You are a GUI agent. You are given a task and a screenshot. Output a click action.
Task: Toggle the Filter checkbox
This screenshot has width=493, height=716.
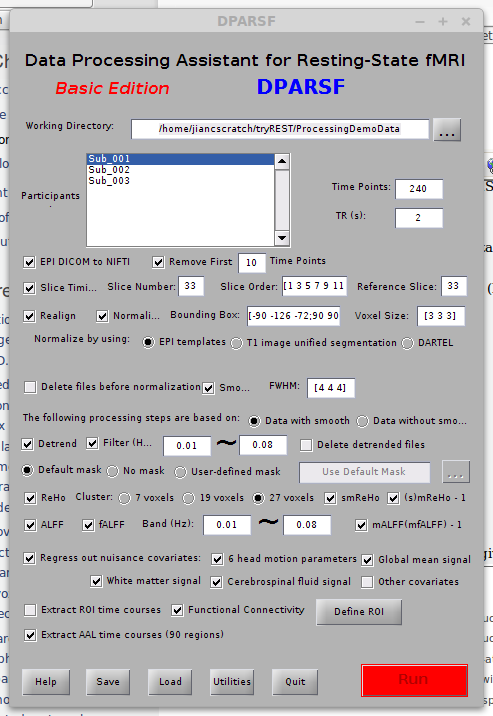[x=92, y=443]
